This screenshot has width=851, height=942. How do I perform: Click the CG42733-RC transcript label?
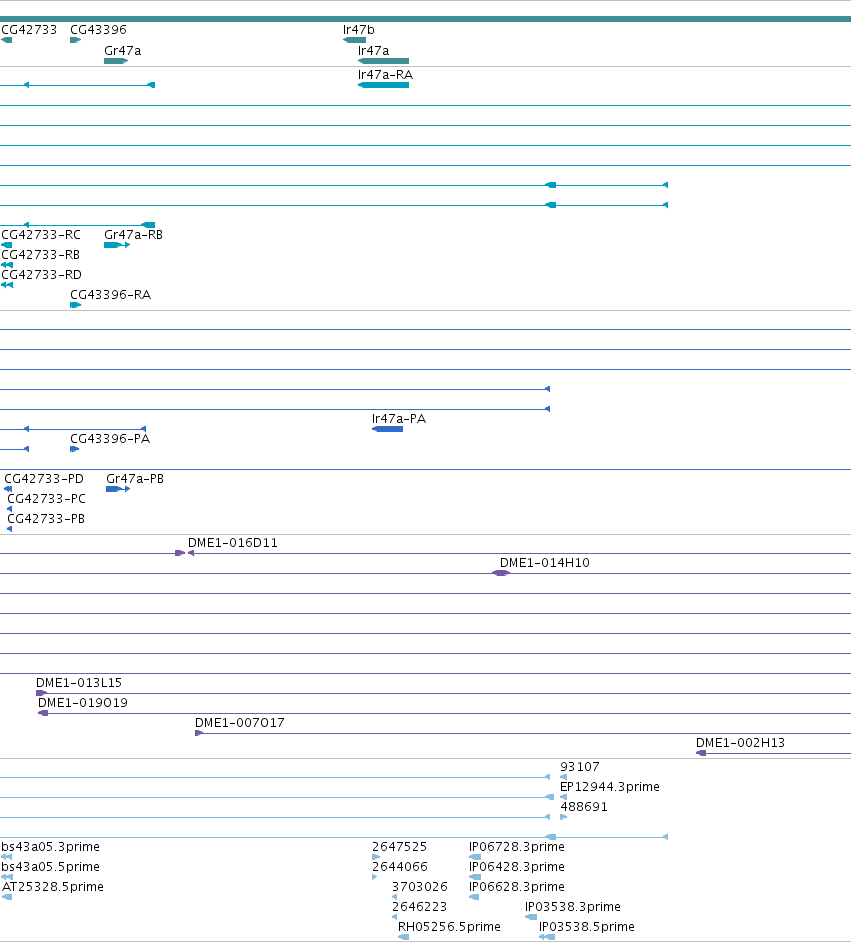(x=41, y=234)
